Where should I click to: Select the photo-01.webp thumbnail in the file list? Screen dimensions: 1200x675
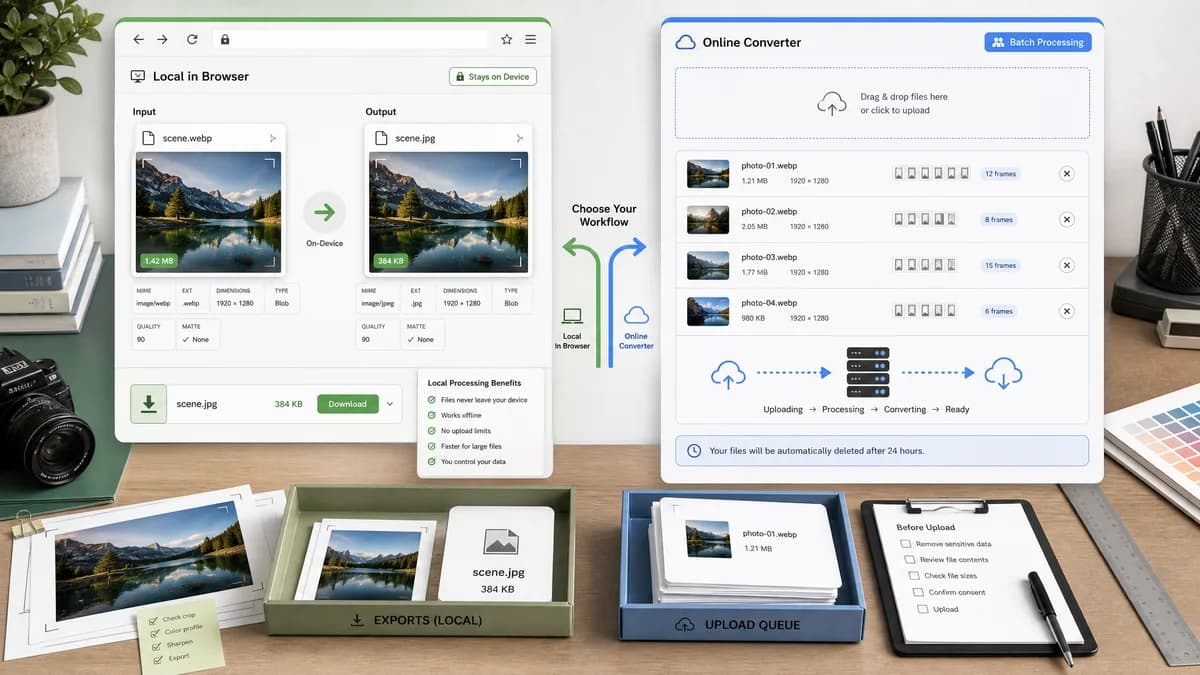[x=708, y=174]
